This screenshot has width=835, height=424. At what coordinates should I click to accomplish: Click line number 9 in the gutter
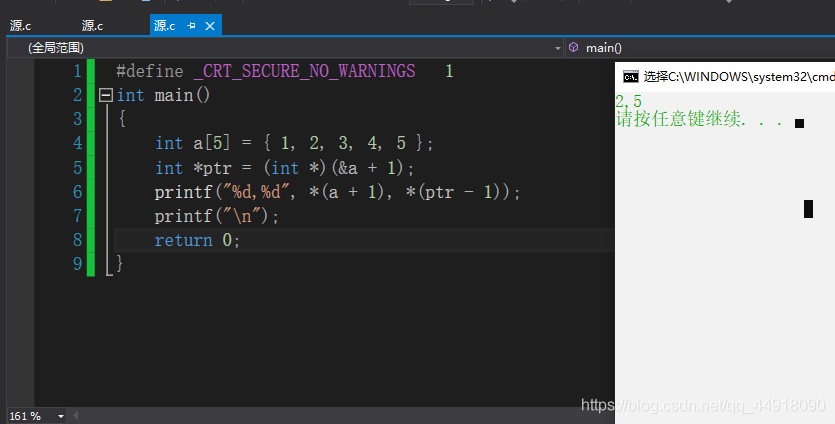coord(78,263)
